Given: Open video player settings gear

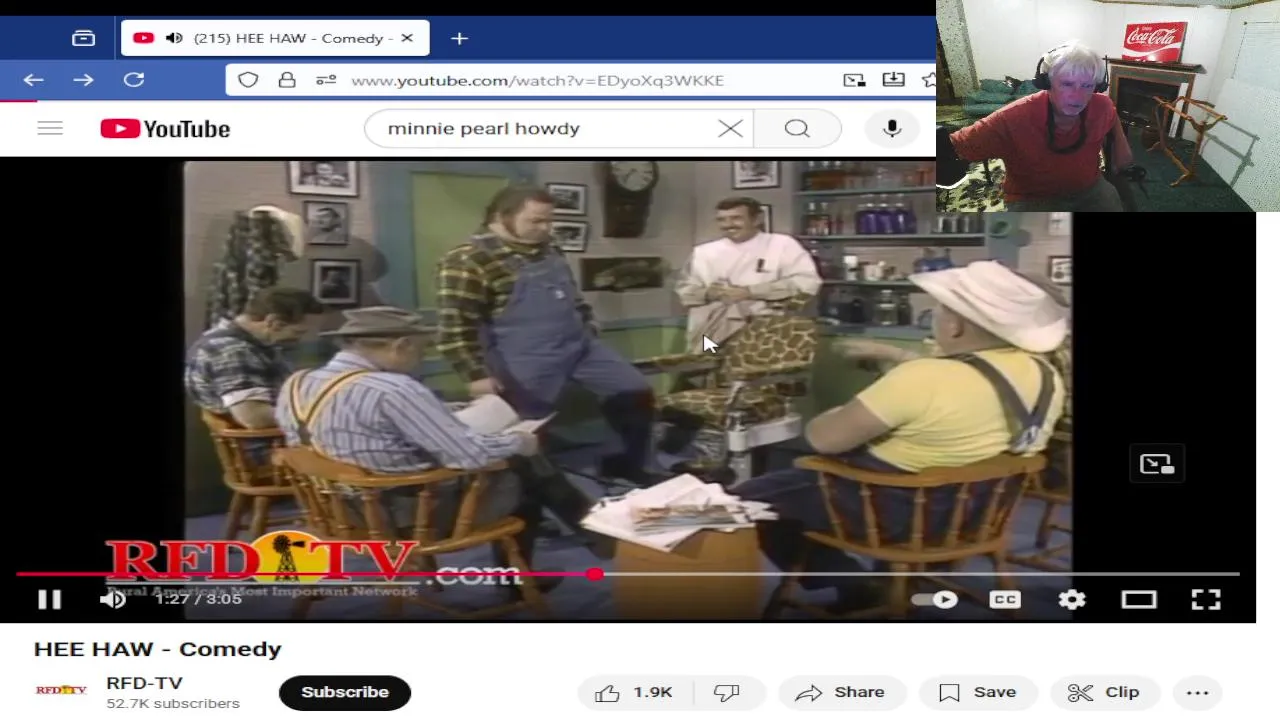Looking at the screenshot, I should tap(1072, 599).
